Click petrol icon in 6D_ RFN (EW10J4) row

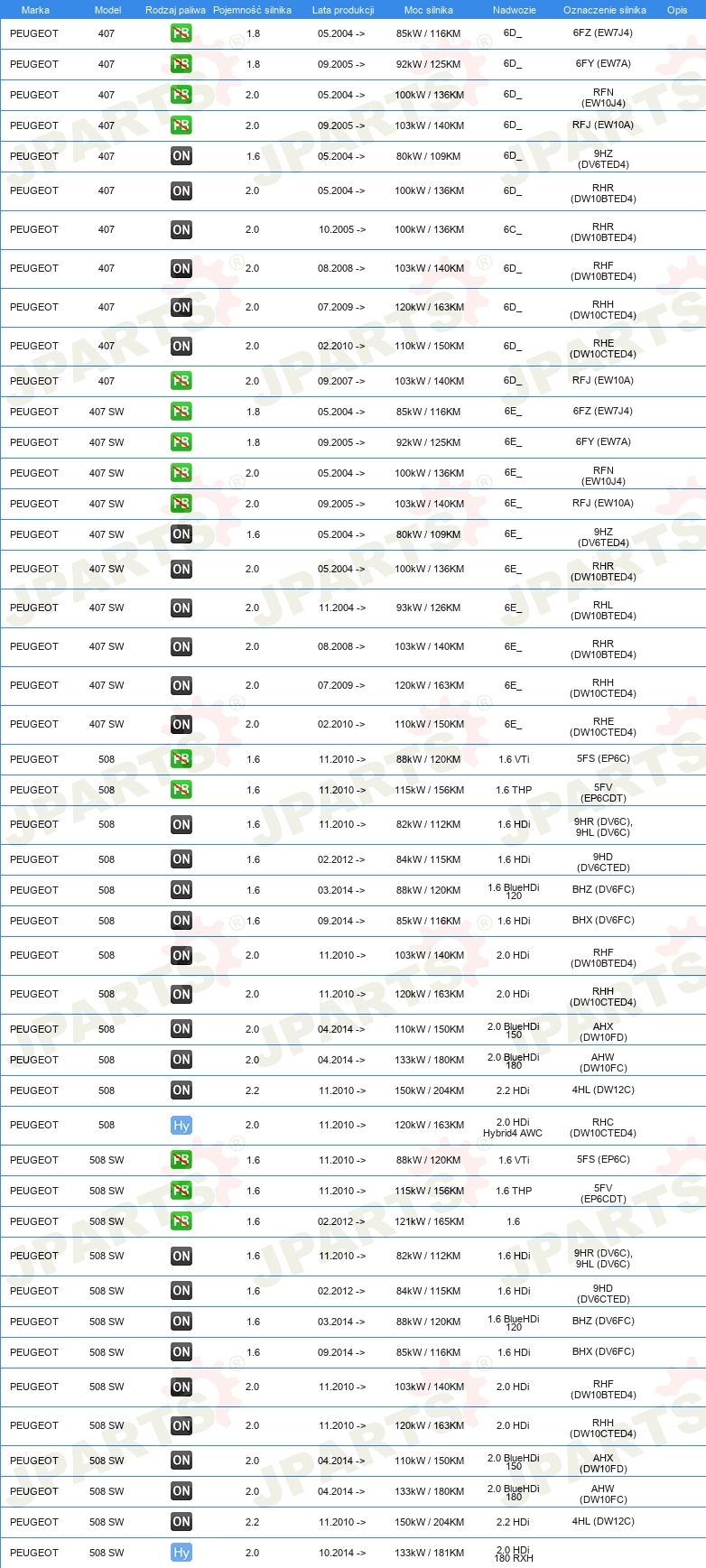coord(181,95)
